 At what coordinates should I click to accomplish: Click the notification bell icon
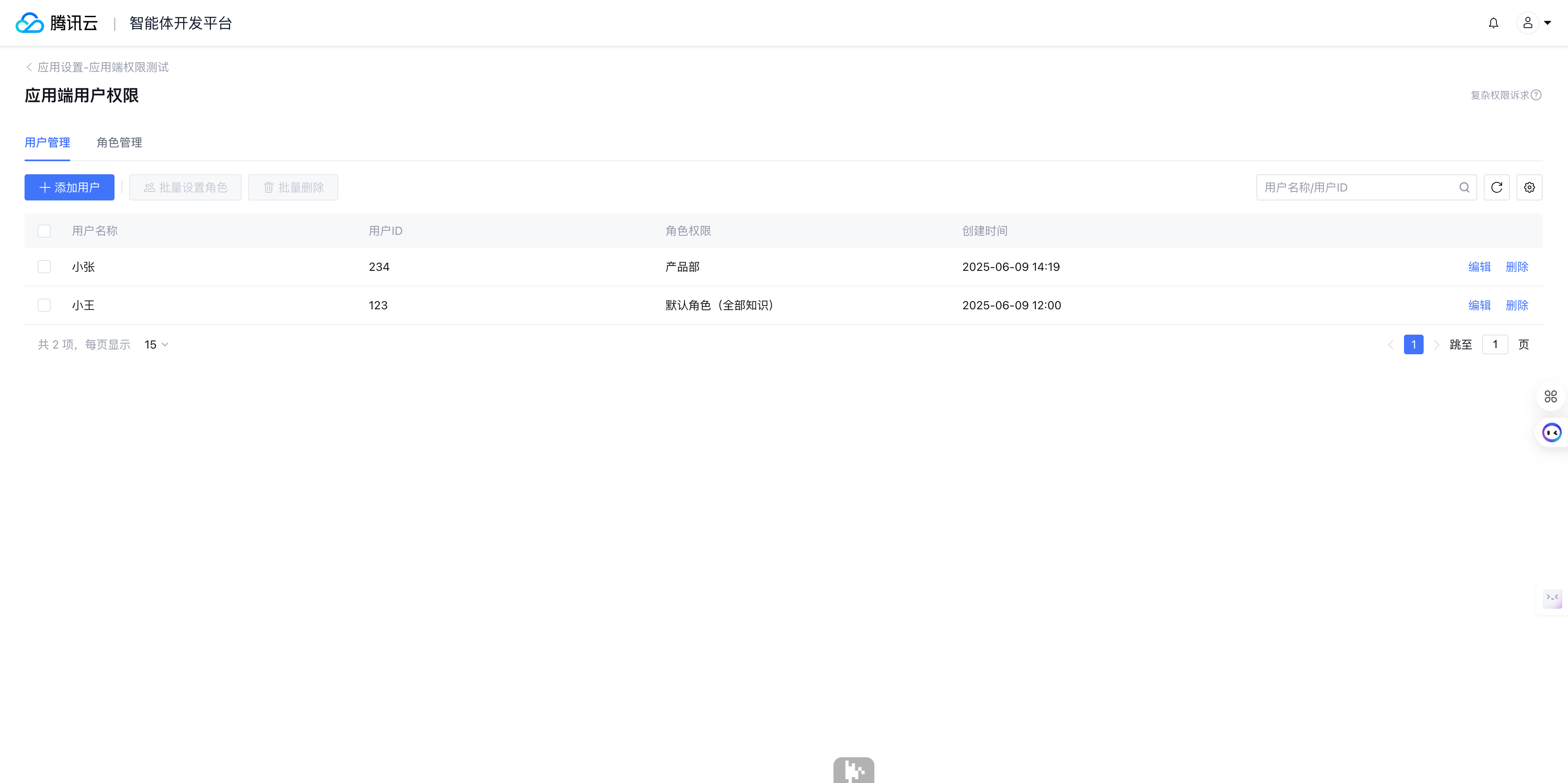(1493, 23)
